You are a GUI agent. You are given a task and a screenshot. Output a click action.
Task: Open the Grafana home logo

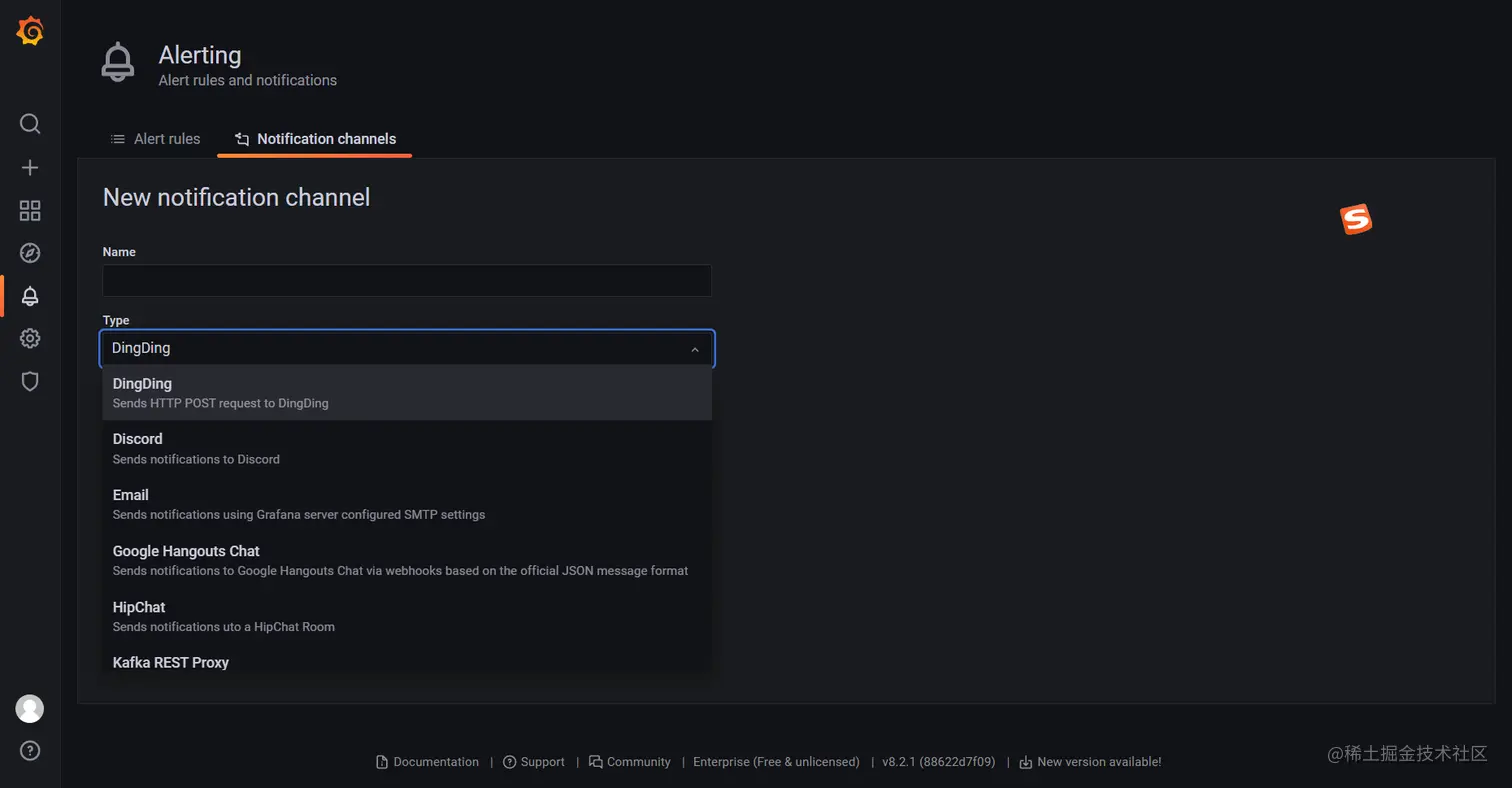pyautogui.click(x=30, y=31)
